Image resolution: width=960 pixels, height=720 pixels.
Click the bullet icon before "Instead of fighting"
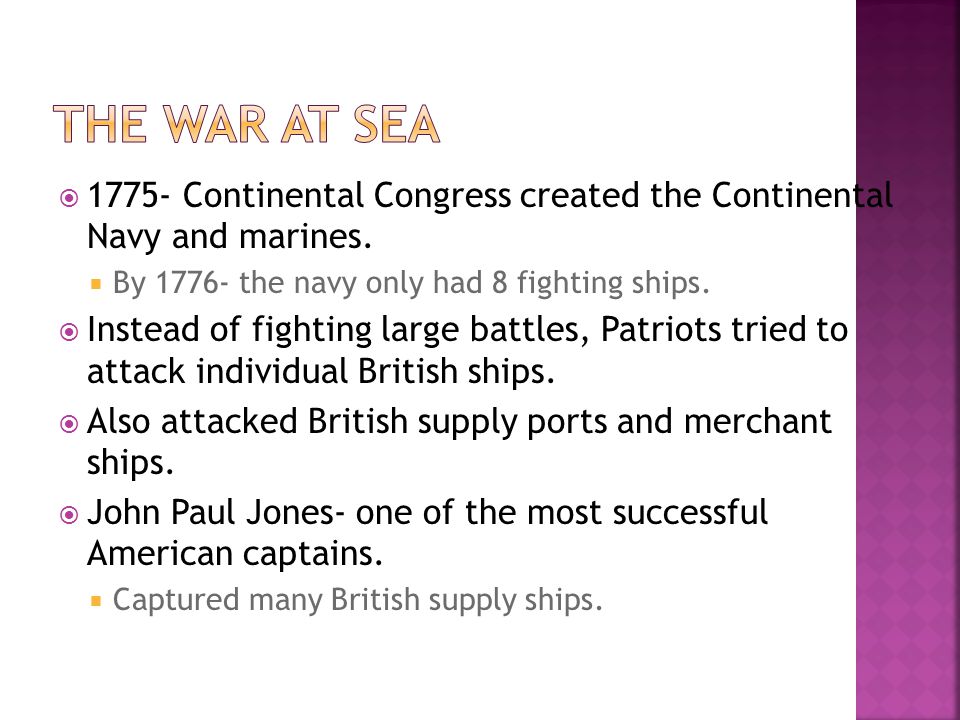(69, 332)
